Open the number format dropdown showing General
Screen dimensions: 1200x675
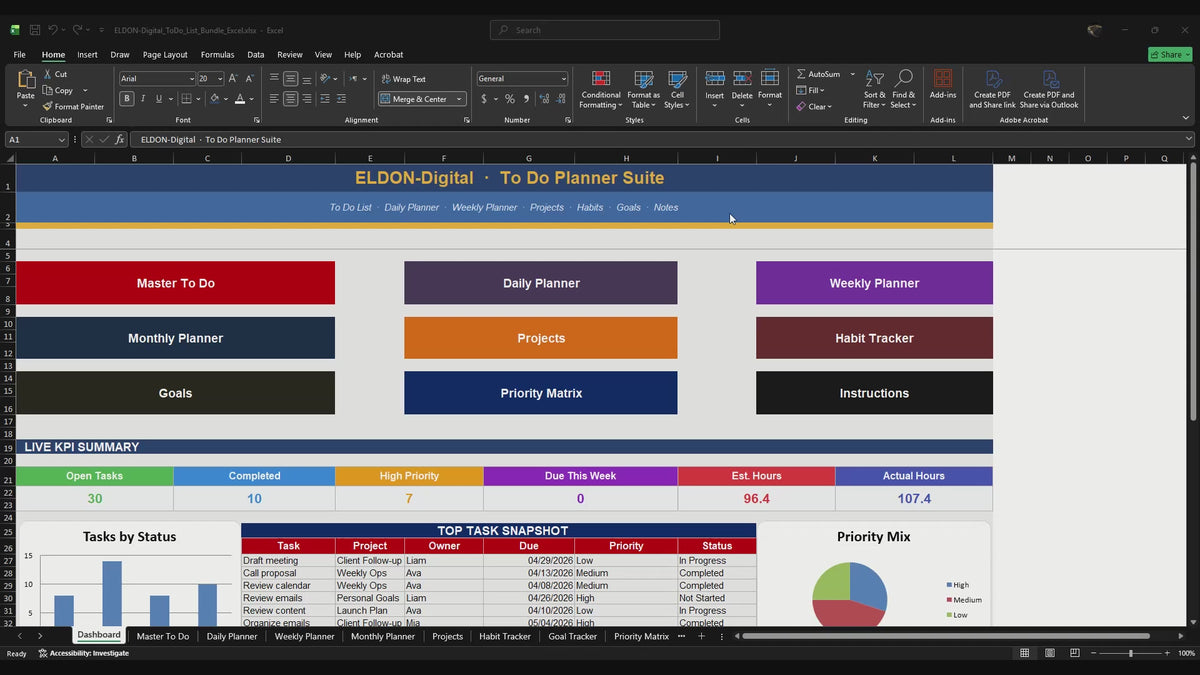(x=564, y=78)
